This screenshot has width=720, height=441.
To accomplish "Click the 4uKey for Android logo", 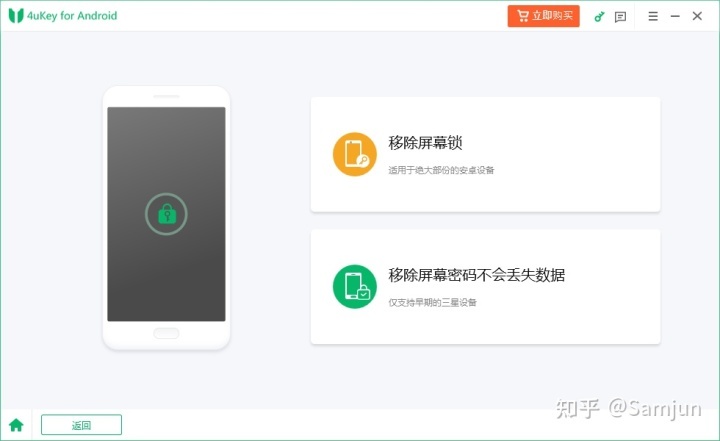I will 63,16.
